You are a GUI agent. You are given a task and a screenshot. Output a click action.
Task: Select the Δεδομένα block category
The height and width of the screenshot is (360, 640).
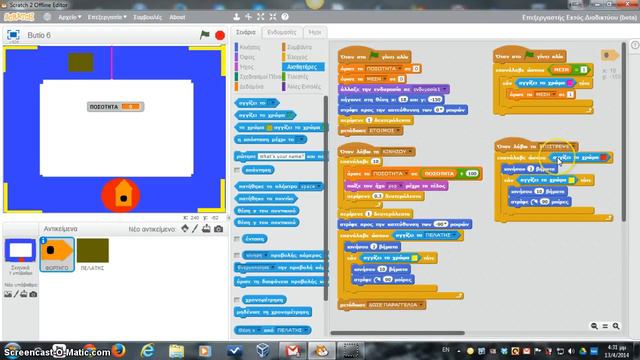click(x=251, y=87)
